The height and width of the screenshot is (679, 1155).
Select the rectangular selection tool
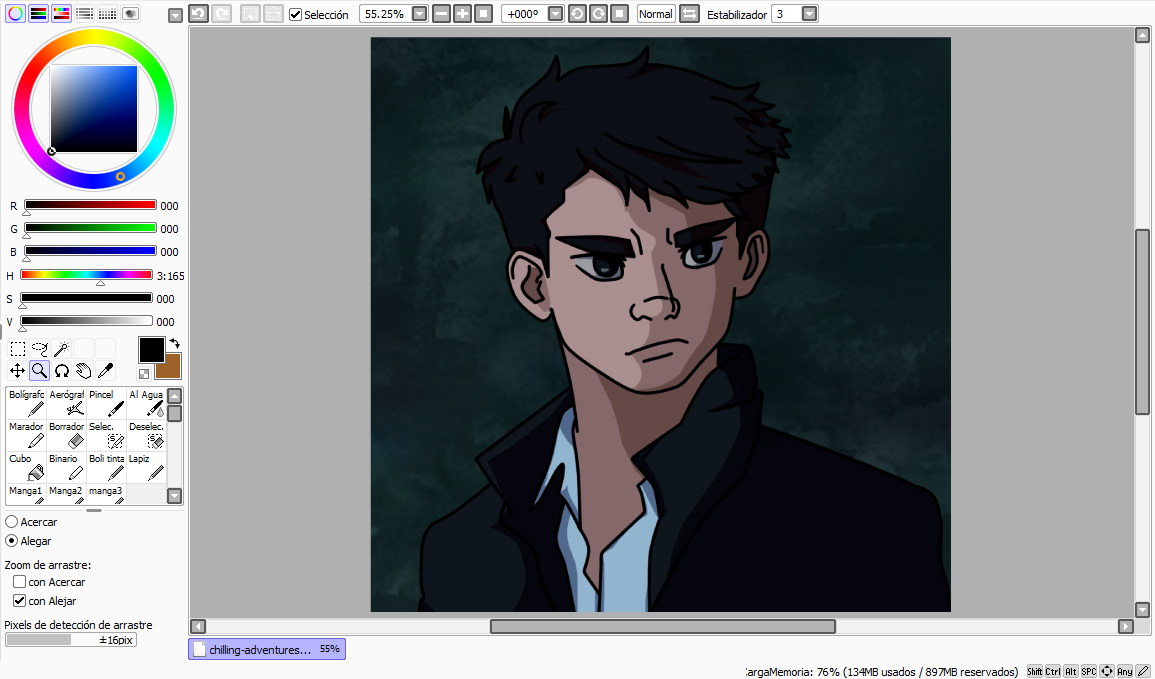point(18,348)
